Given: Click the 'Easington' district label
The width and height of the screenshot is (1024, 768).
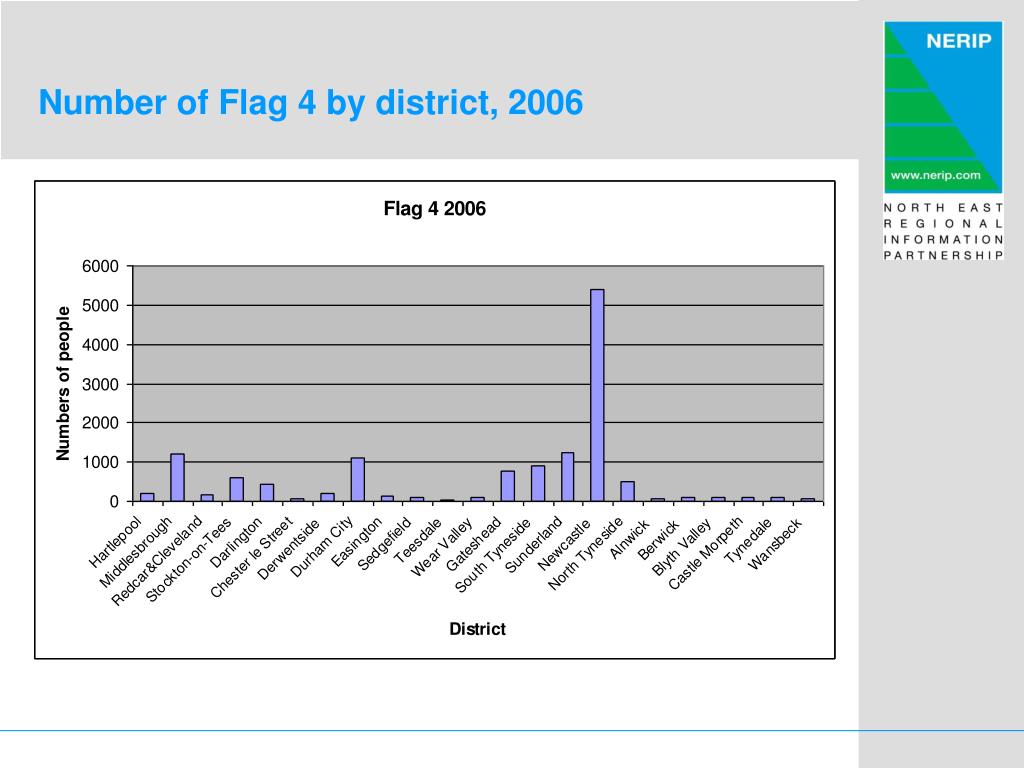Looking at the screenshot, I should [356, 543].
